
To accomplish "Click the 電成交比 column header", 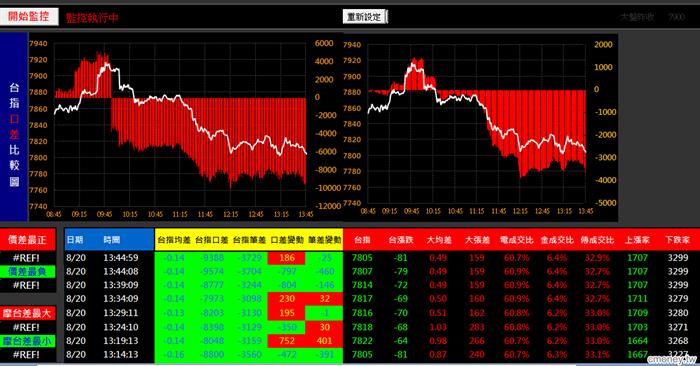I will click(x=517, y=240).
